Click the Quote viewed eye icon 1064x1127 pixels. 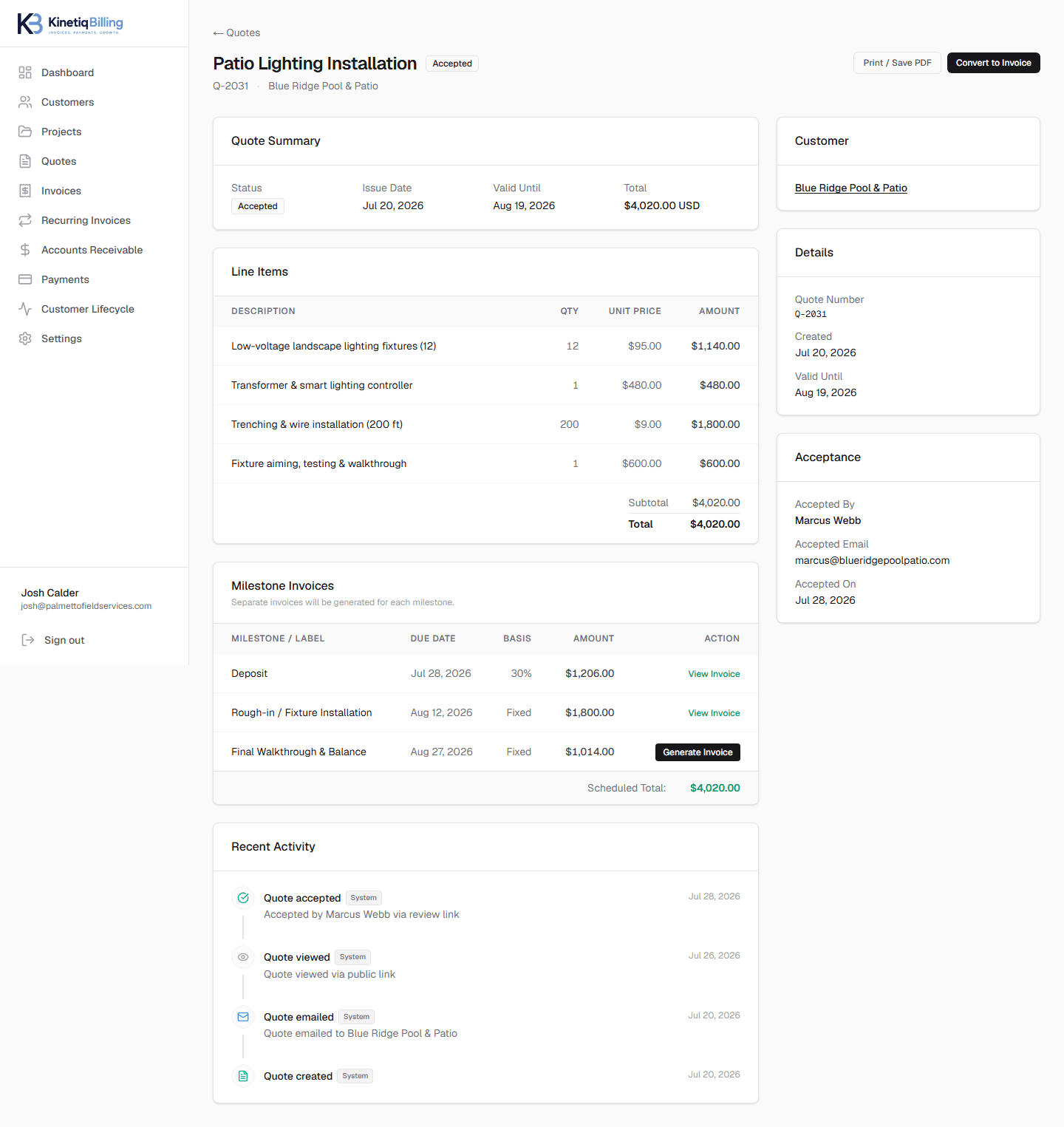point(243,957)
